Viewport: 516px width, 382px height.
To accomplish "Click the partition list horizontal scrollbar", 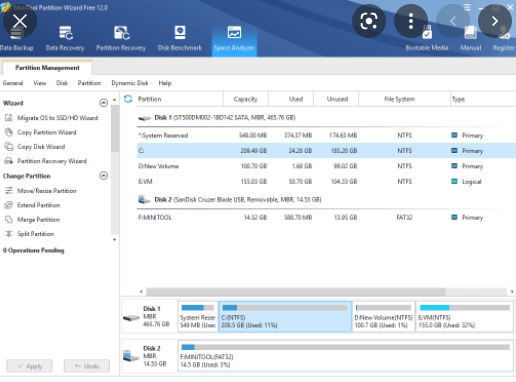I will [x=296, y=292].
